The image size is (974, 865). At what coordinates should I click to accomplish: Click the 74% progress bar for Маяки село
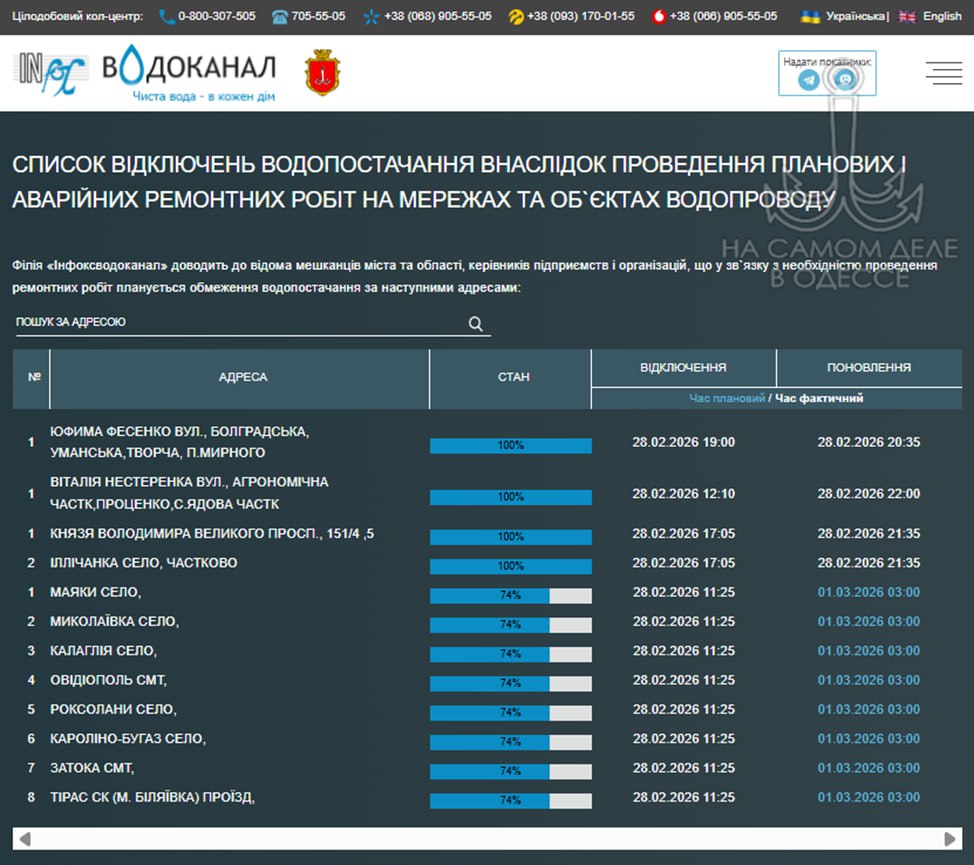(510, 595)
